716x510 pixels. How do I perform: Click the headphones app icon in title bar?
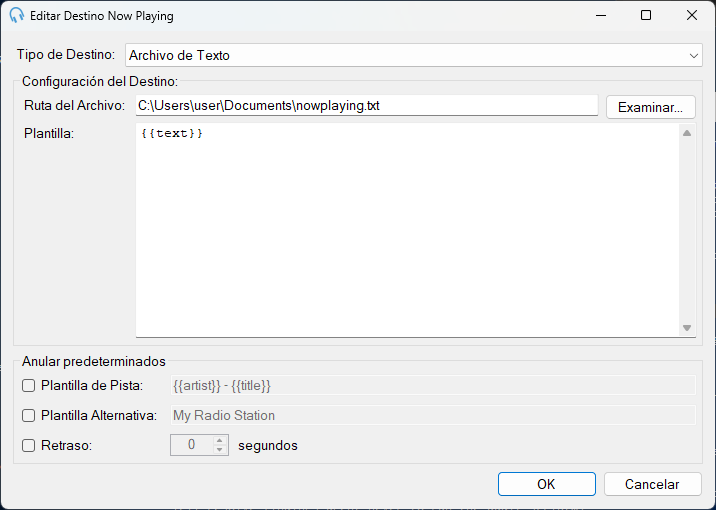[16, 16]
